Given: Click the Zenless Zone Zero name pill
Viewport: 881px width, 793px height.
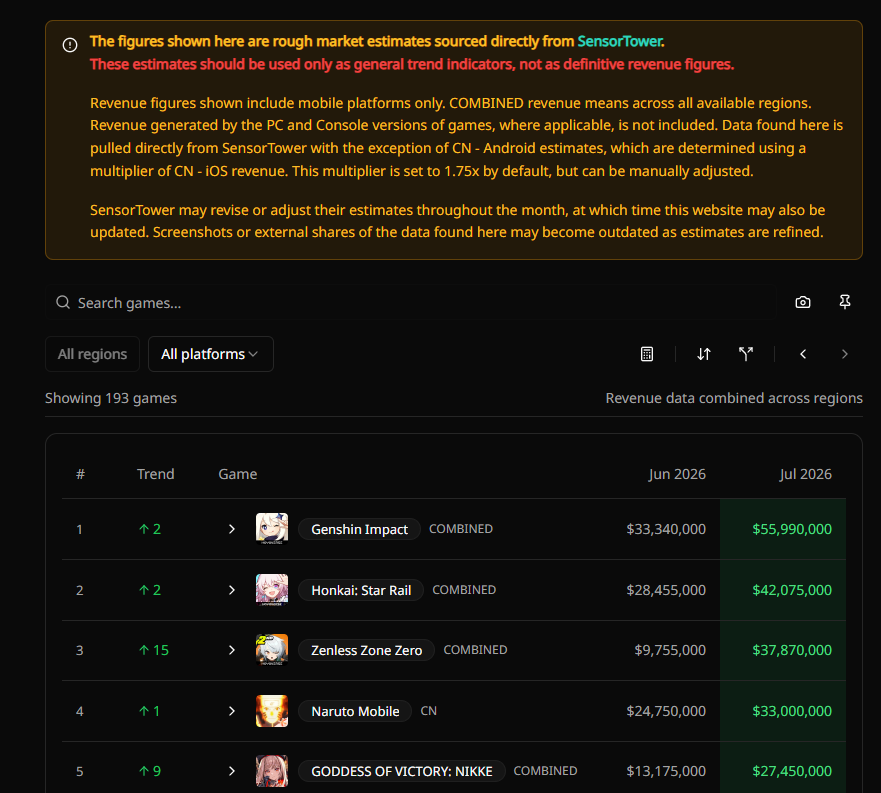Looking at the screenshot, I should [x=366, y=650].
